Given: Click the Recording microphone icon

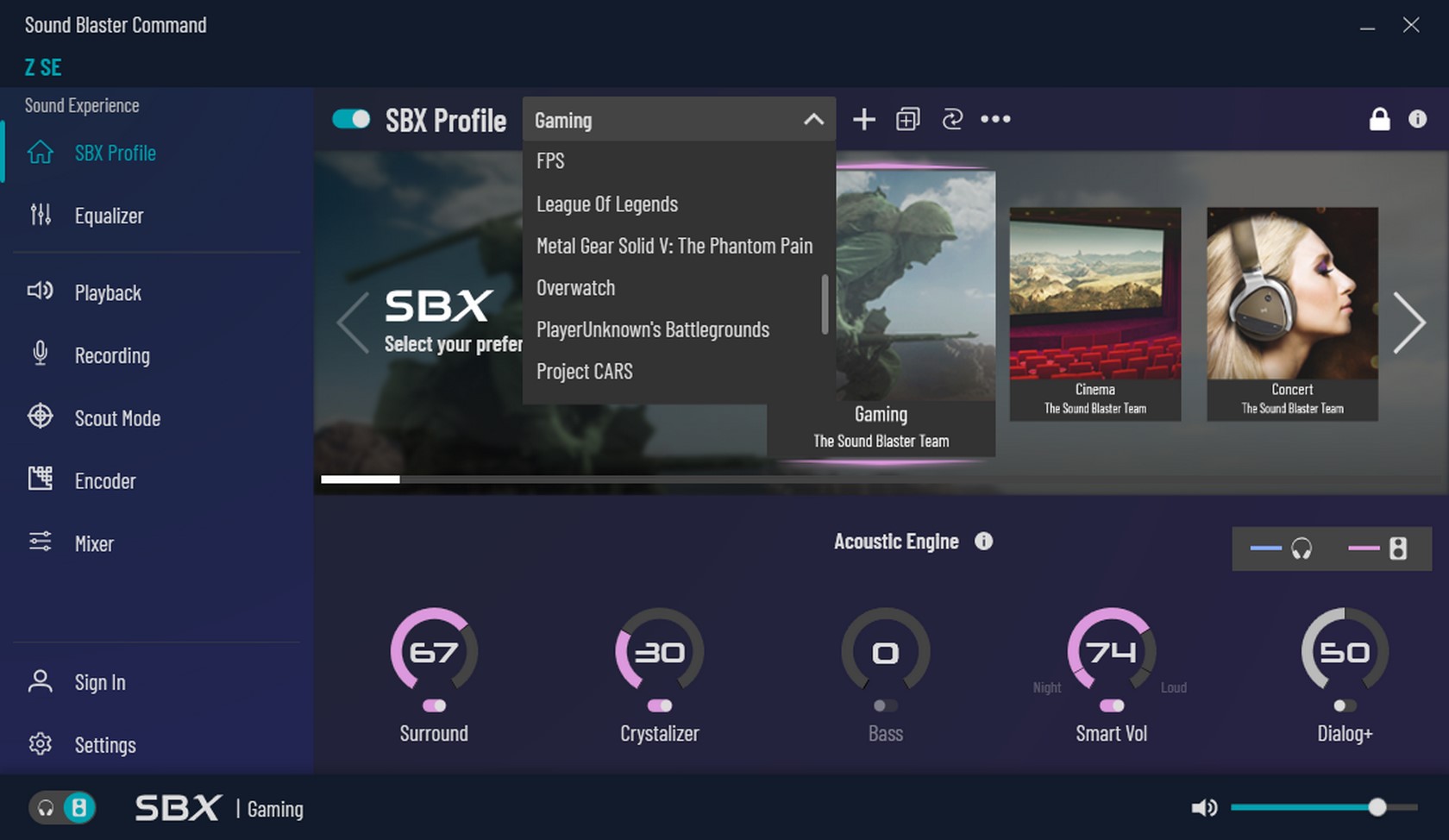Looking at the screenshot, I should point(40,353).
